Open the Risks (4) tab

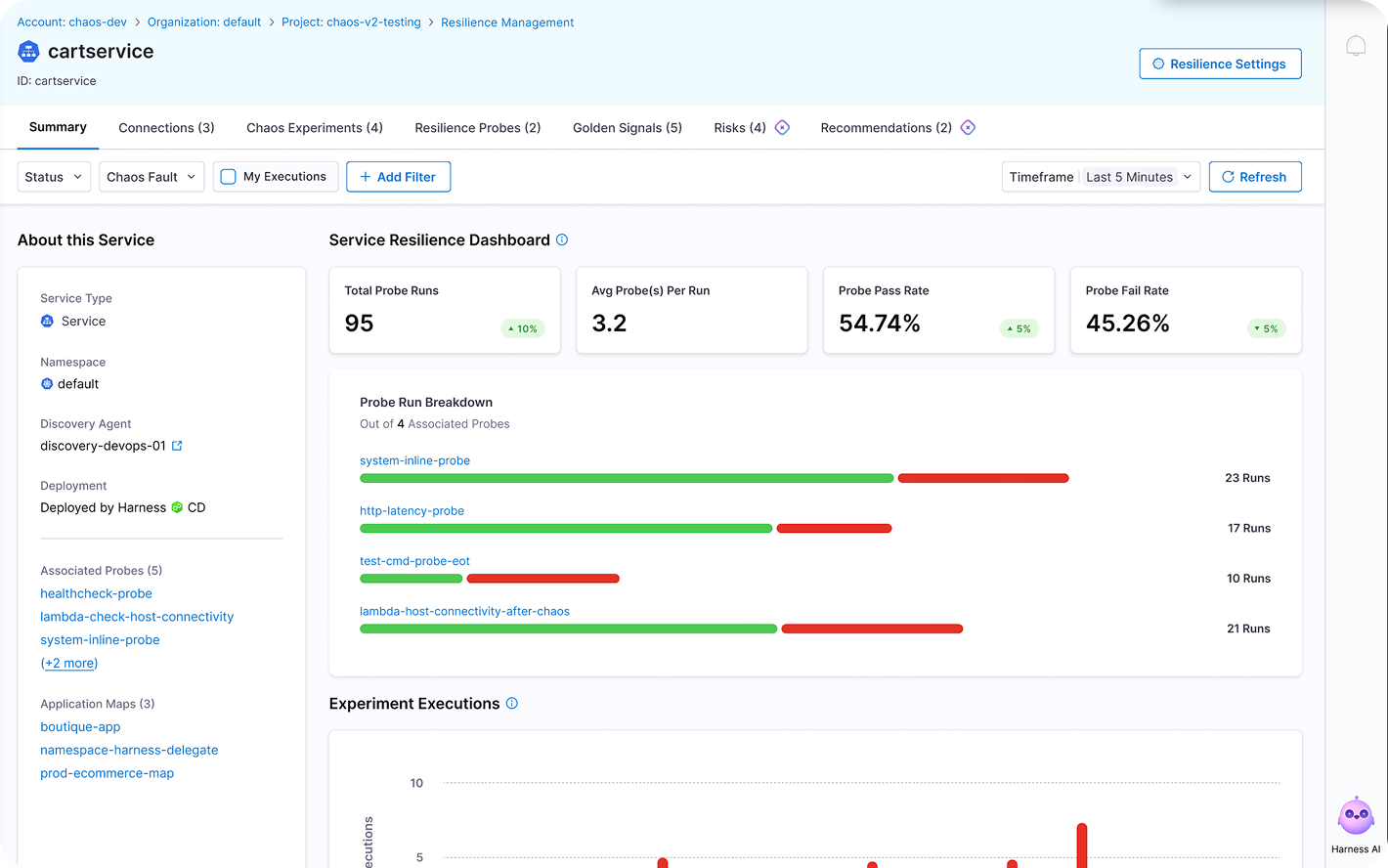point(740,128)
